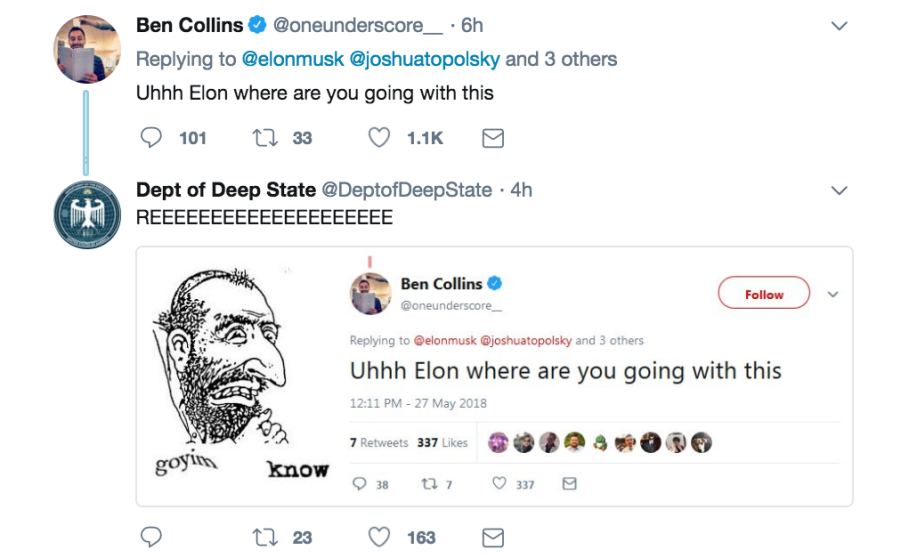Image resolution: width=901 pixels, height=558 pixels.
Task: Reply to Ben Collins' tweet
Action: (x=151, y=137)
